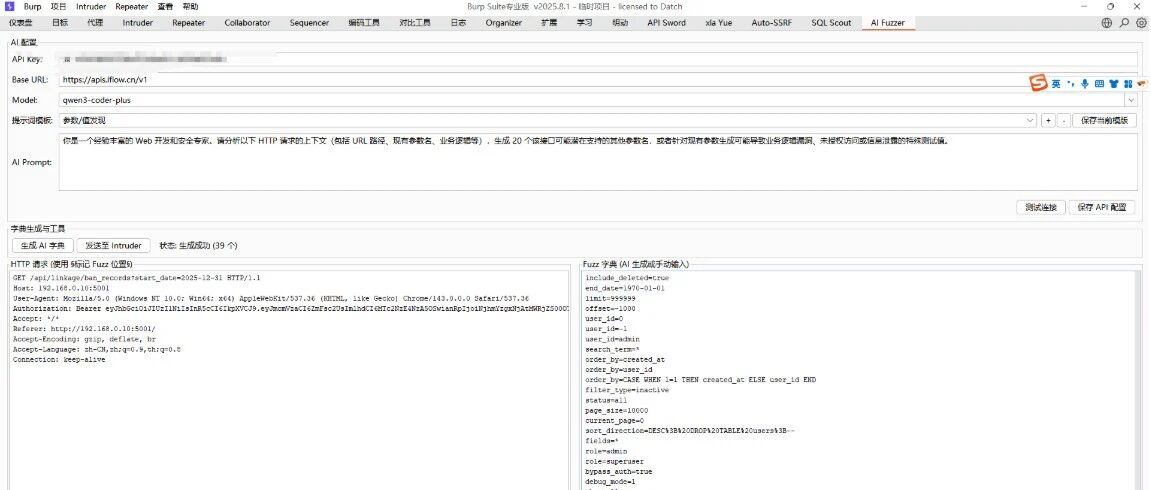Click the bypass_auth=true fuzz entry

coord(619,472)
